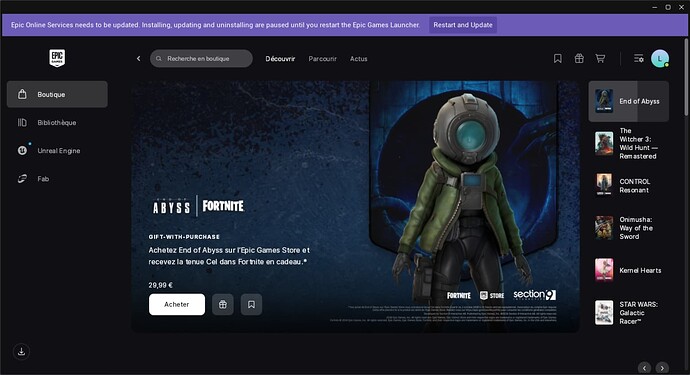Select End of Abyss in carousel list
The height and width of the screenshot is (375, 690).
[628, 101]
